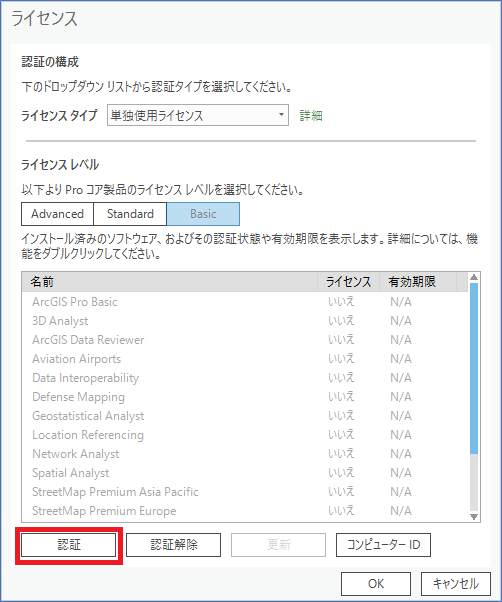Select the Spatial Analyst row
Screen dimensions: 502x602
pos(245,473)
